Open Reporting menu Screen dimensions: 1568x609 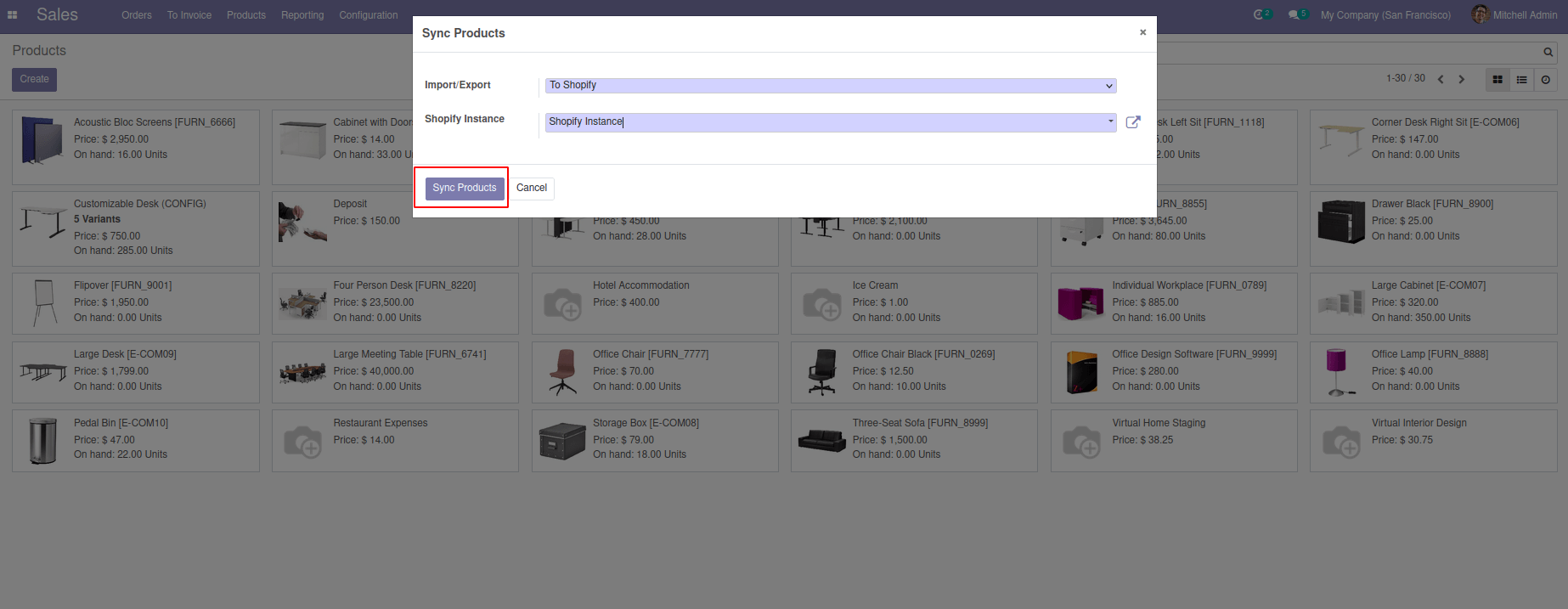pyautogui.click(x=302, y=15)
